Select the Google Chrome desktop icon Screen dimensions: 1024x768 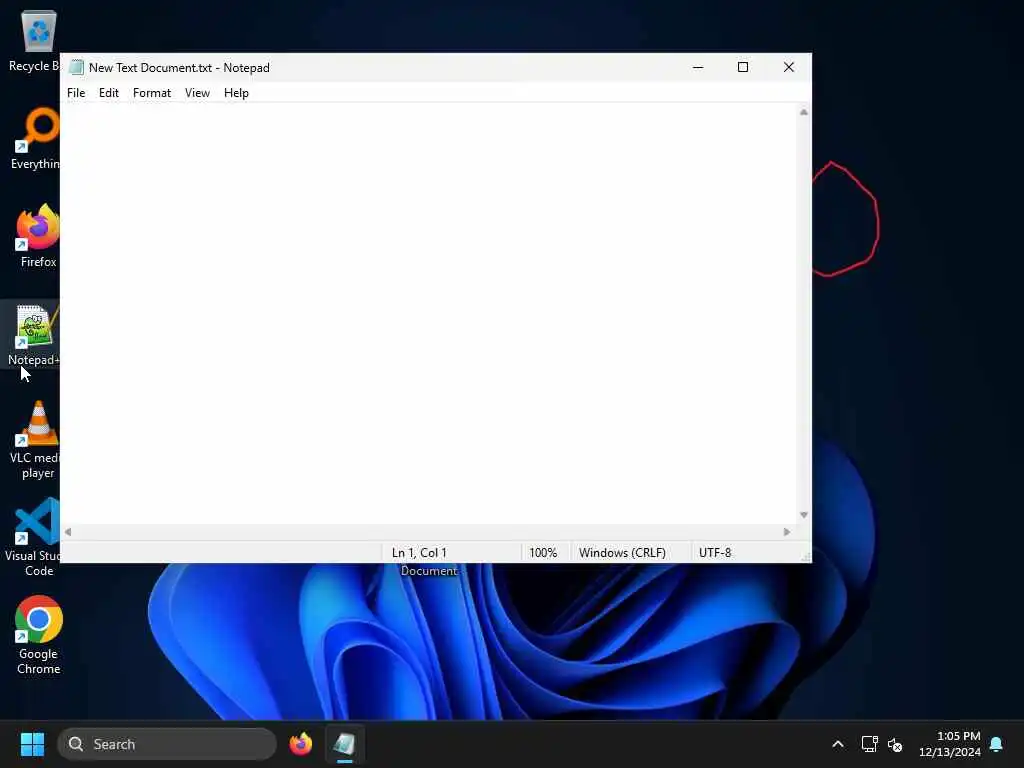39,635
